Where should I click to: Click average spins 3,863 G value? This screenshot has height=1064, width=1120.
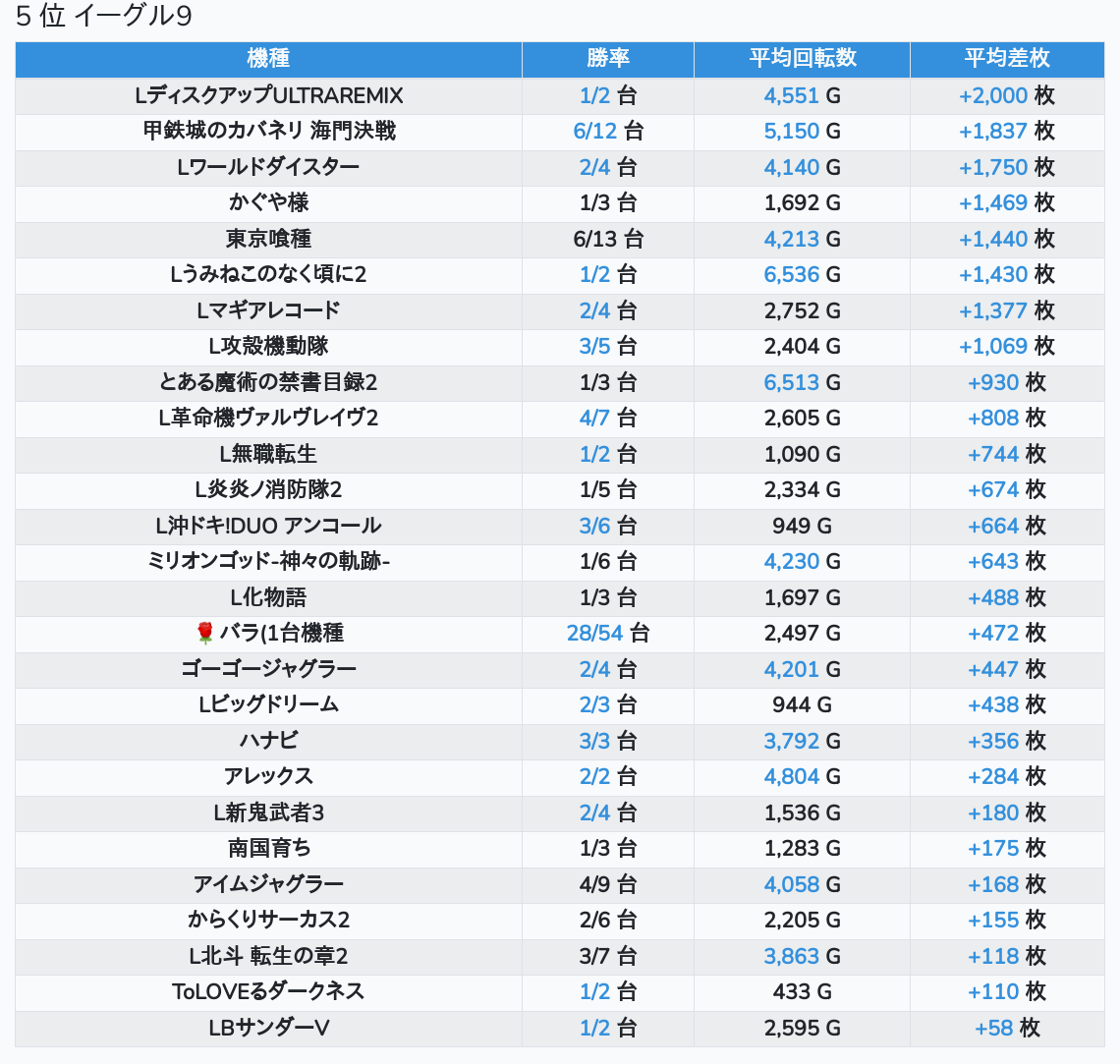click(x=802, y=956)
